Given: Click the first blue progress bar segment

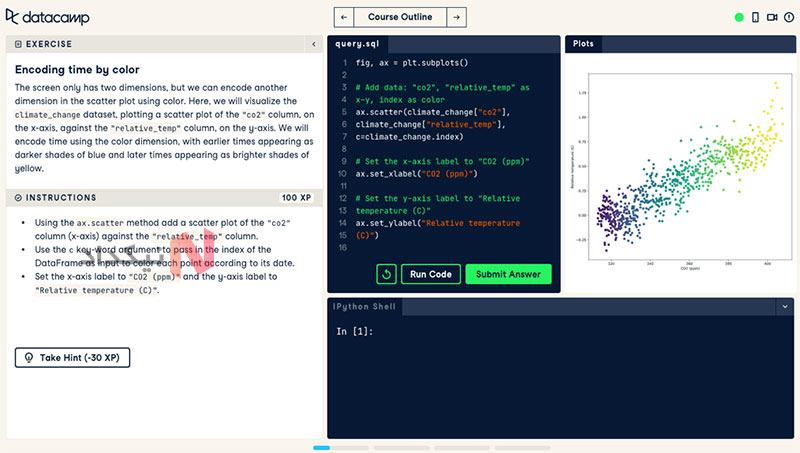Looking at the screenshot, I should (321, 448).
